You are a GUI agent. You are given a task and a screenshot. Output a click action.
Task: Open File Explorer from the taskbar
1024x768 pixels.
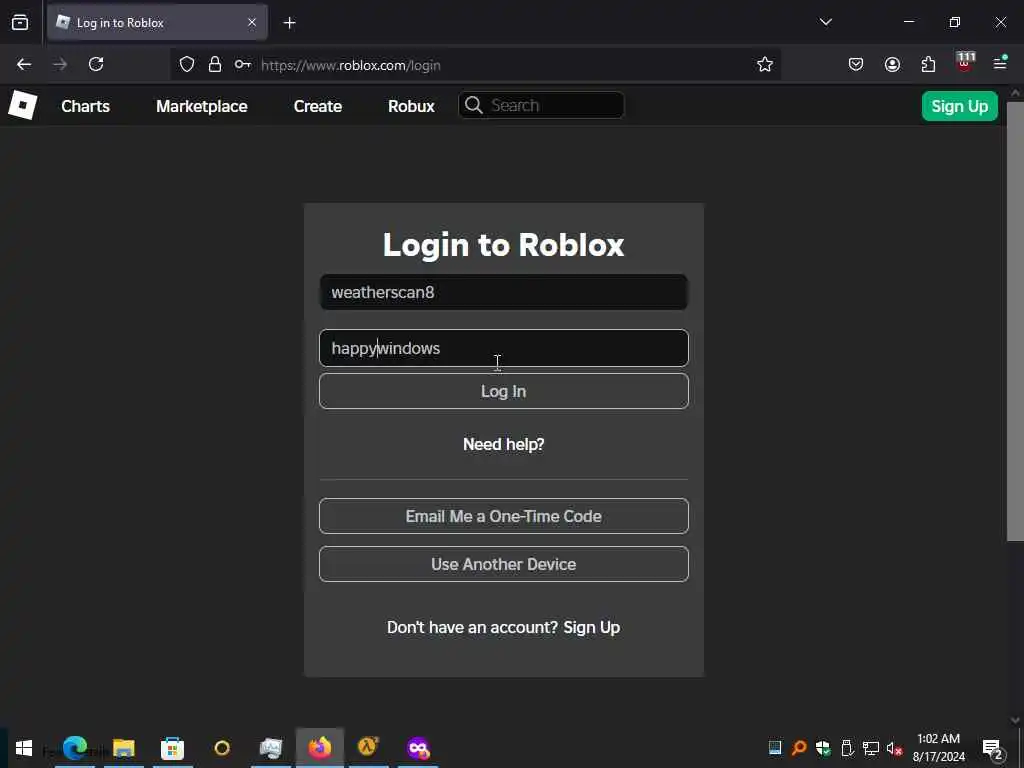click(x=123, y=748)
